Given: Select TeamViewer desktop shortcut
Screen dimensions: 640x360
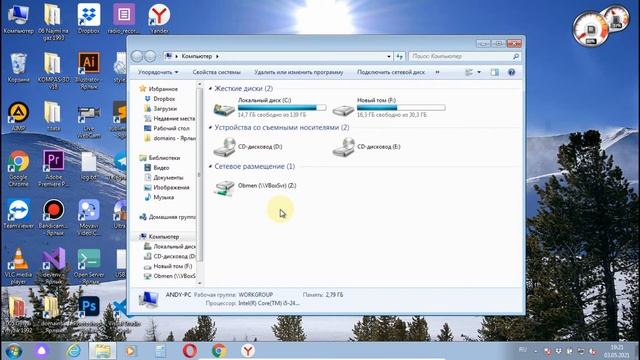Looking at the screenshot, I should (18, 214).
